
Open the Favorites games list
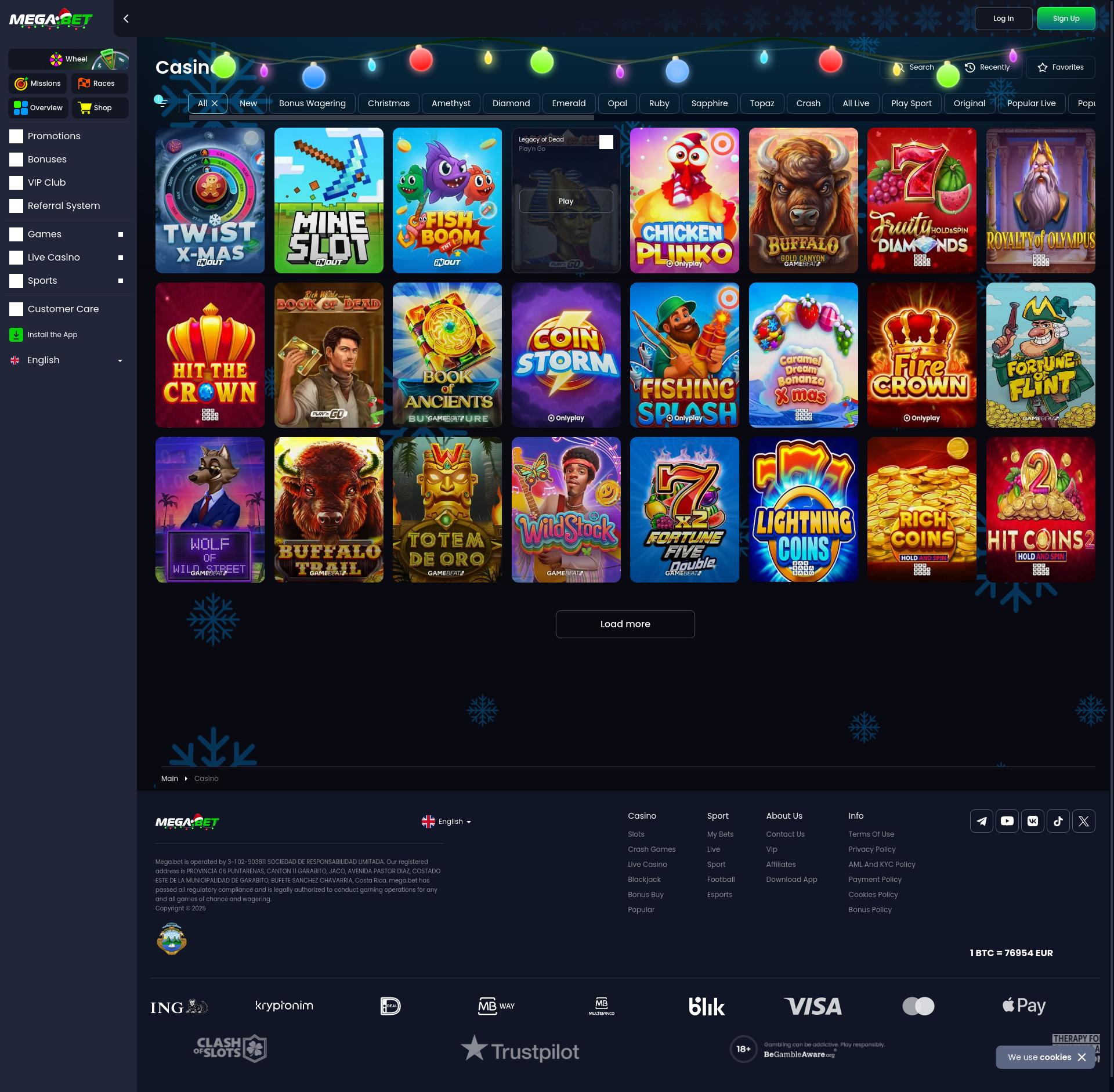[1060, 67]
